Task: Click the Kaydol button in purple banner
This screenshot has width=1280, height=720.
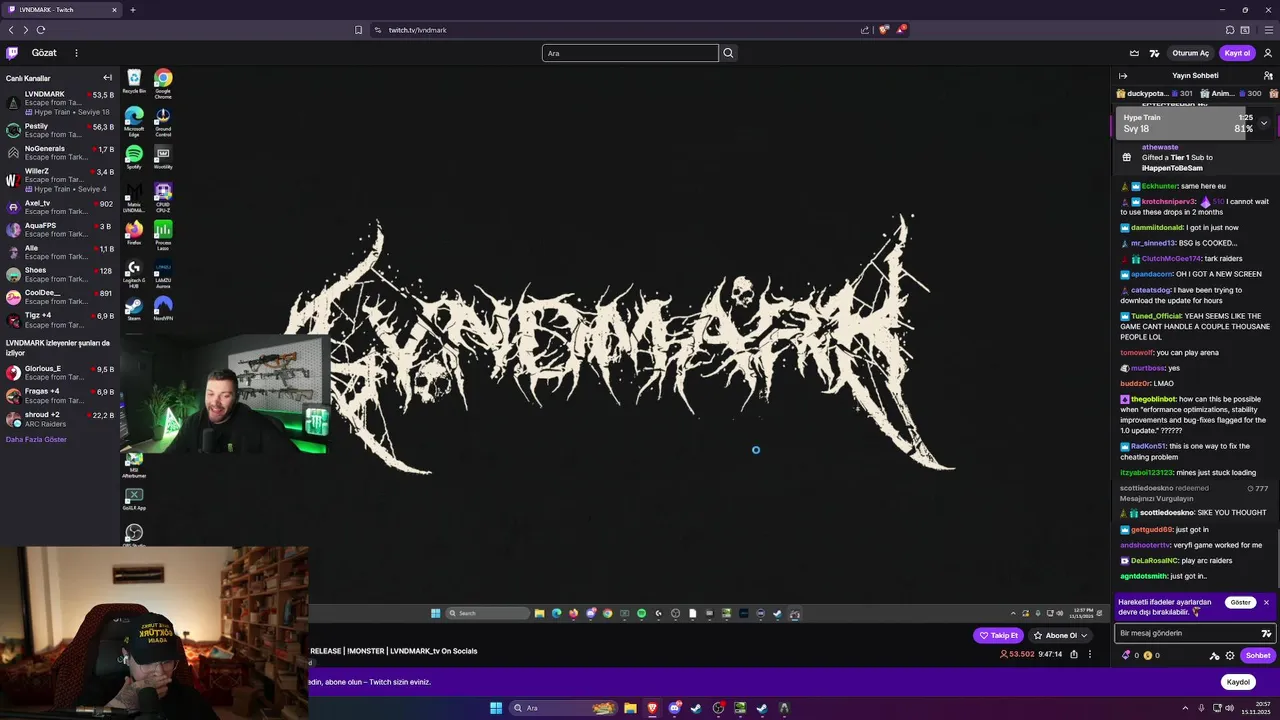Action: 1238,682
